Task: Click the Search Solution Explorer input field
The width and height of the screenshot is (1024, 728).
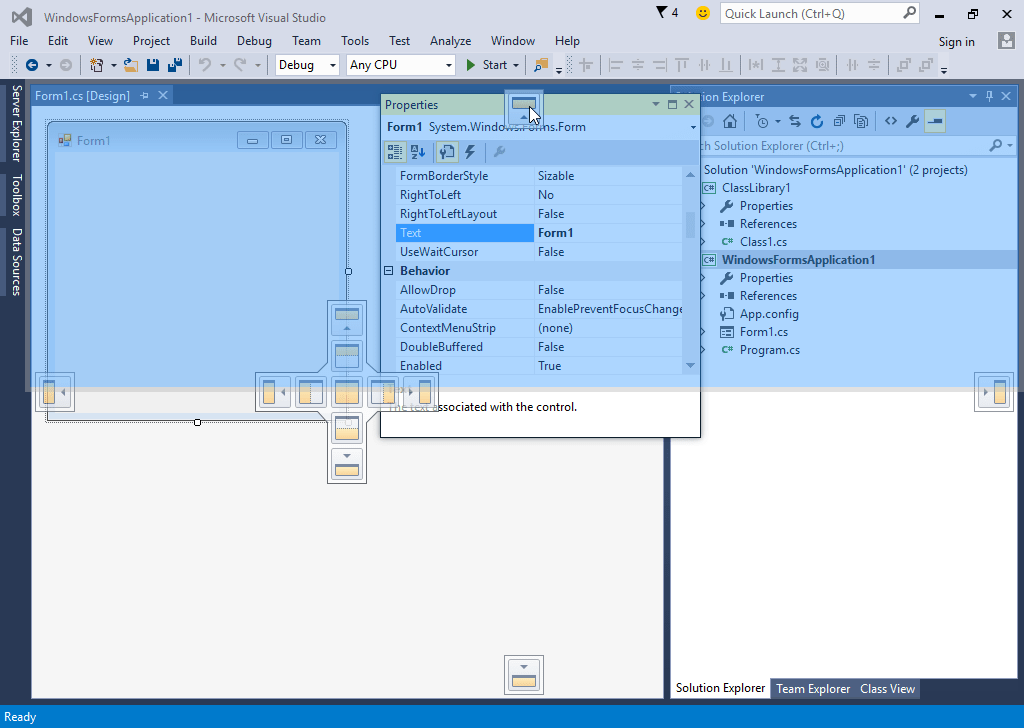Action: [x=842, y=146]
